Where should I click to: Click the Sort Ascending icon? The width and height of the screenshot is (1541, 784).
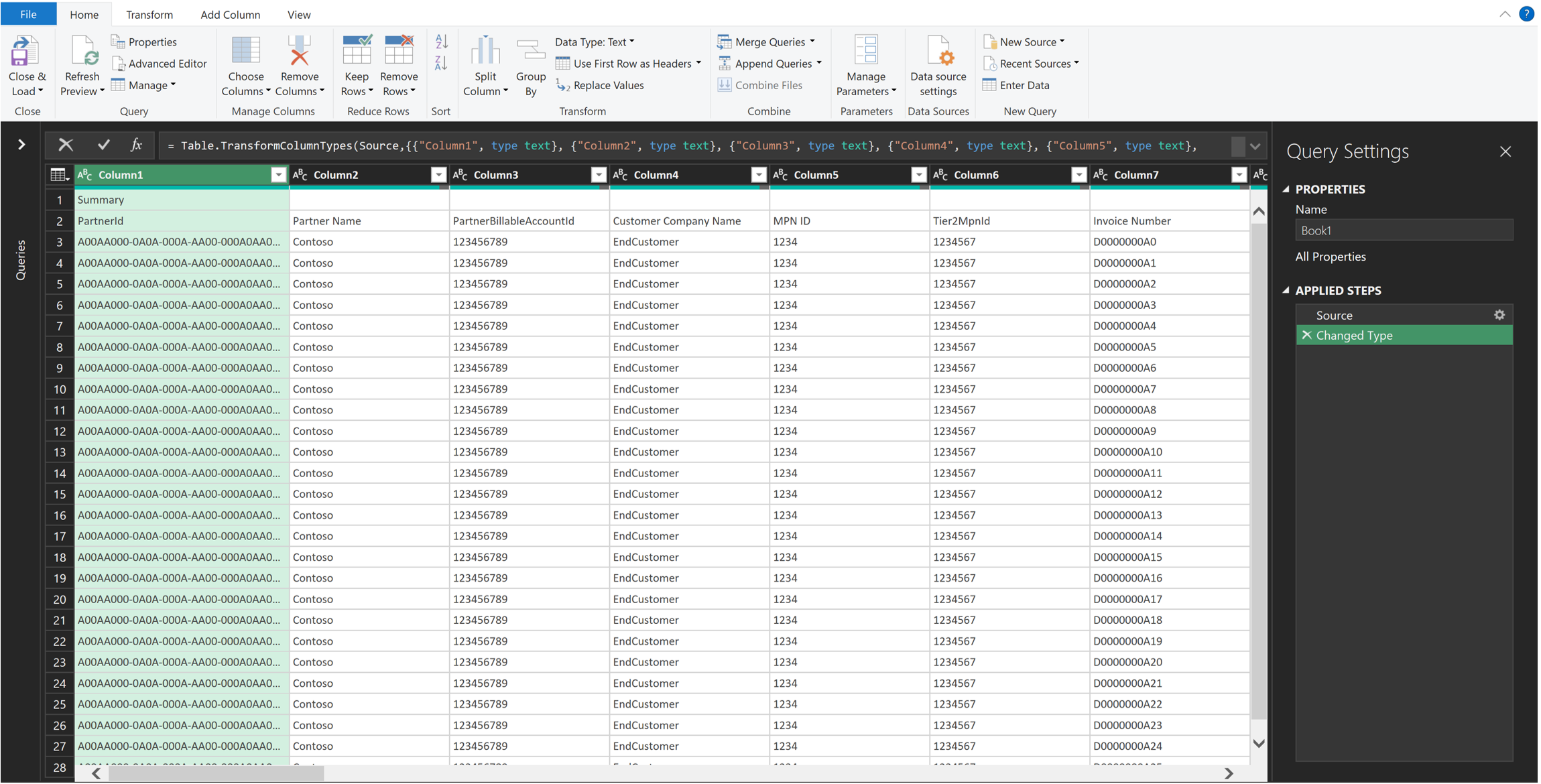[441, 42]
